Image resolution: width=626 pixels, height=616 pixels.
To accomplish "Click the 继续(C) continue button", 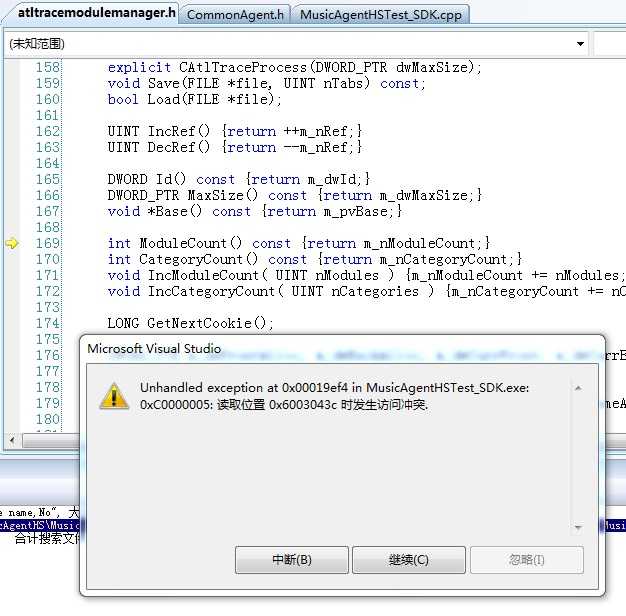I will coord(408,560).
